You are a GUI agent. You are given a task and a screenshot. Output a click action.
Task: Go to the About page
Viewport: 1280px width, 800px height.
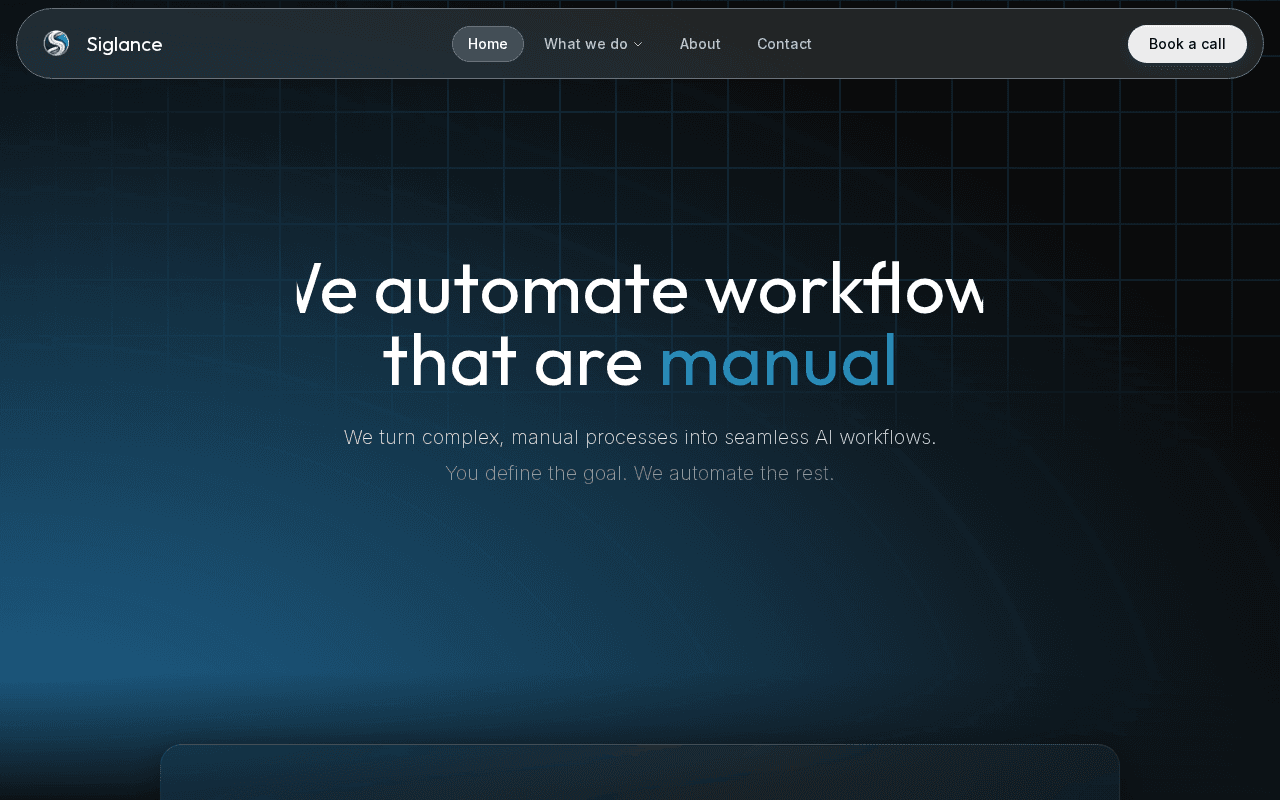700,44
